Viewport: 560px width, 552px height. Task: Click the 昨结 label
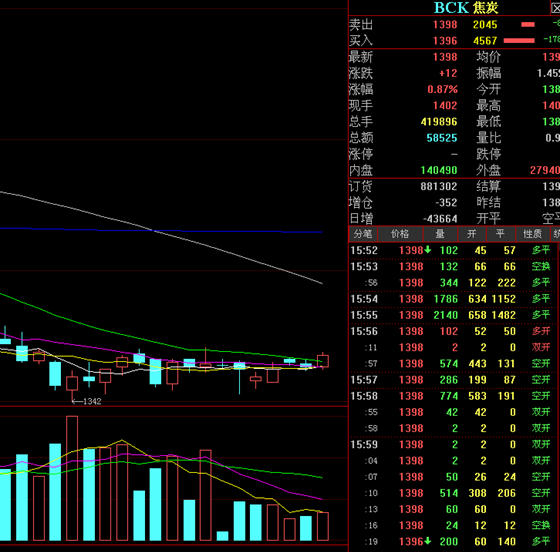point(489,203)
